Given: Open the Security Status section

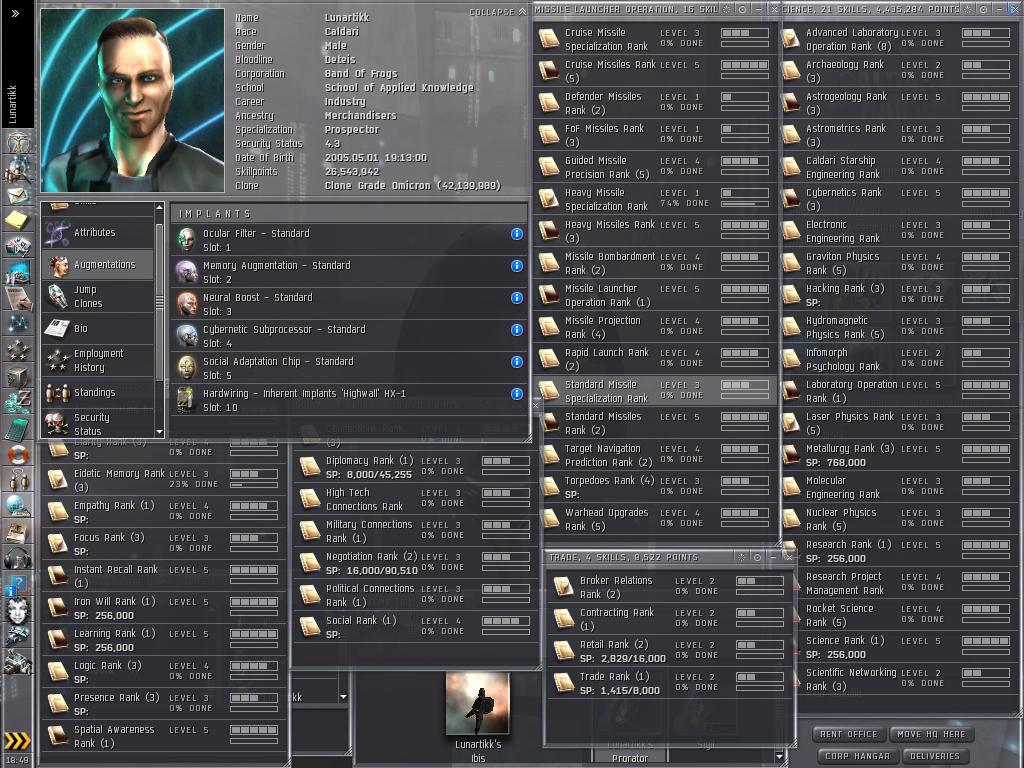Looking at the screenshot, I should tap(98, 424).
